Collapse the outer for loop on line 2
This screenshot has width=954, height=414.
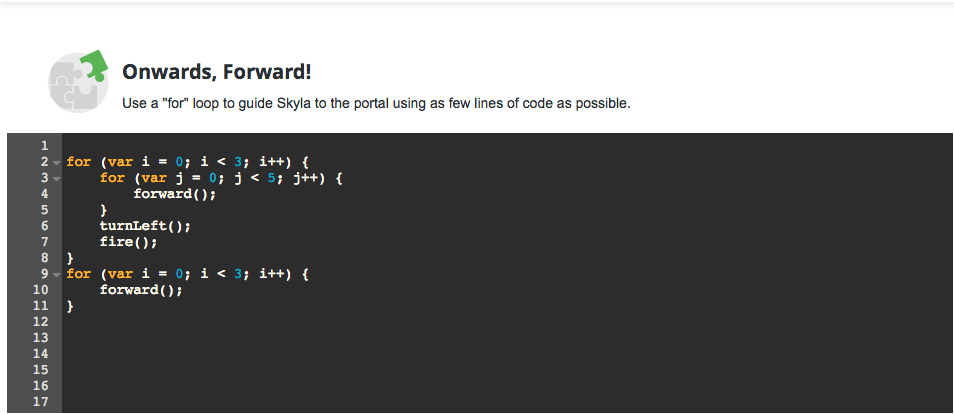pyautogui.click(x=57, y=162)
